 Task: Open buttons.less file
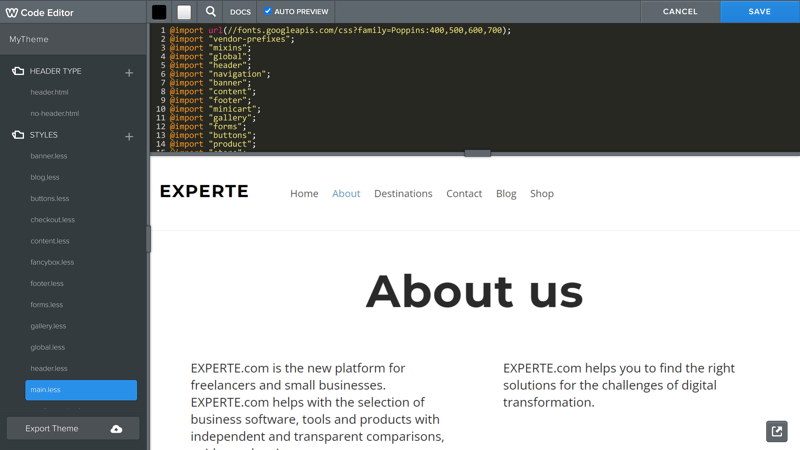(x=49, y=198)
